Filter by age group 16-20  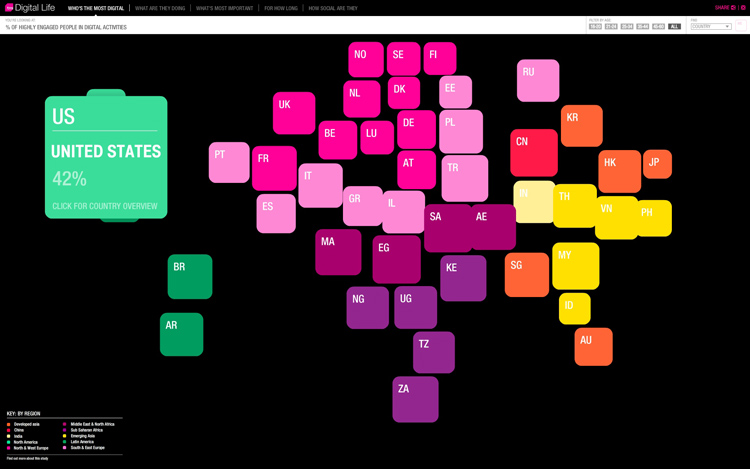point(595,26)
